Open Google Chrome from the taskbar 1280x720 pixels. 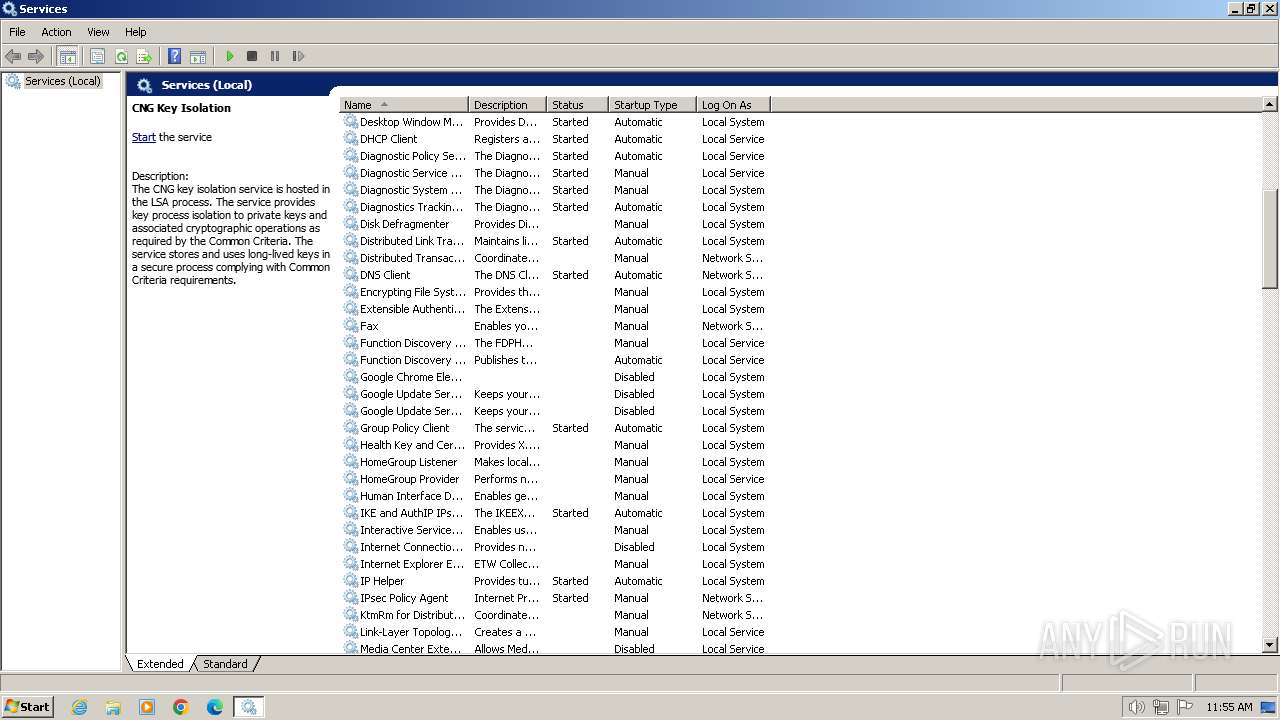[x=181, y=707]
